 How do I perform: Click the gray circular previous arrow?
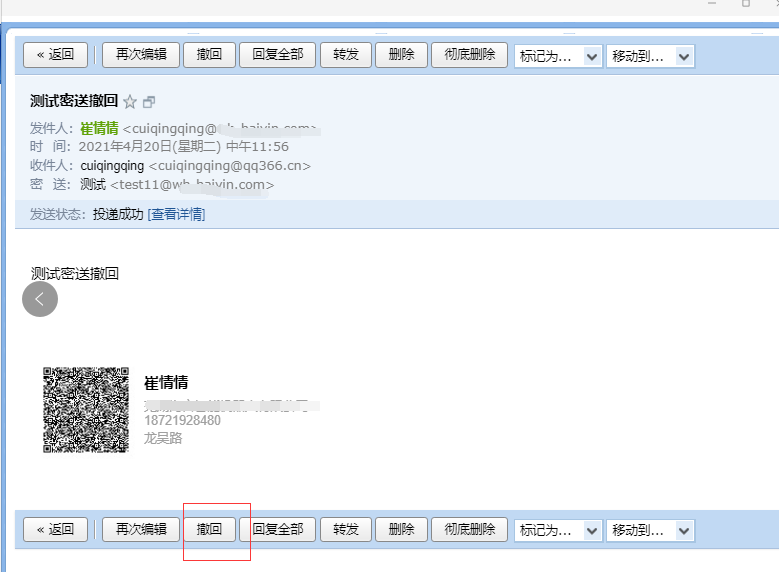point(40,299)
